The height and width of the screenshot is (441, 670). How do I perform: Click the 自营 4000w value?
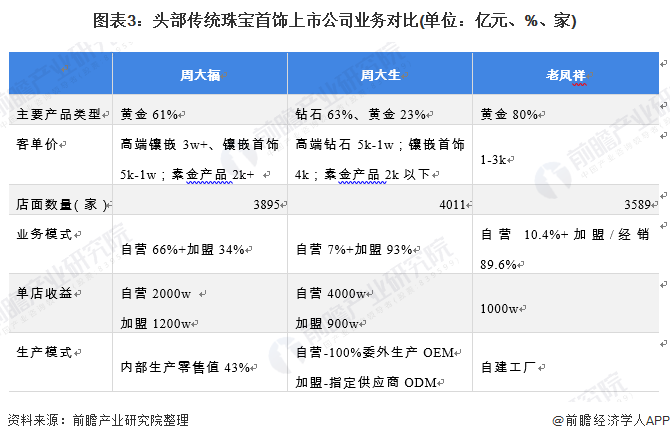click(331, 294)
